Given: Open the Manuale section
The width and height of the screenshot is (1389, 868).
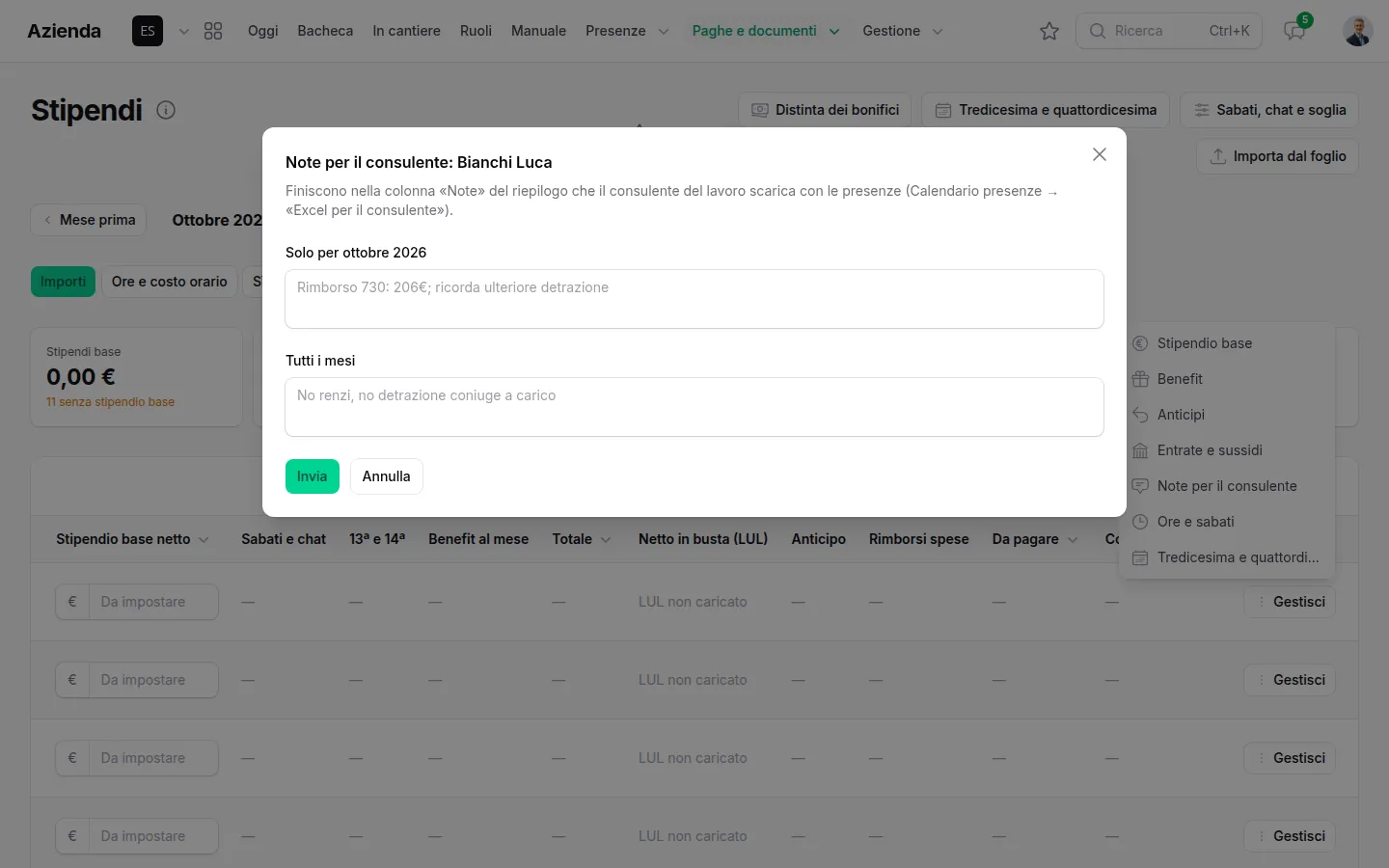Looking at the screenshot, I should pyautogui.click(x=538, y=31).
